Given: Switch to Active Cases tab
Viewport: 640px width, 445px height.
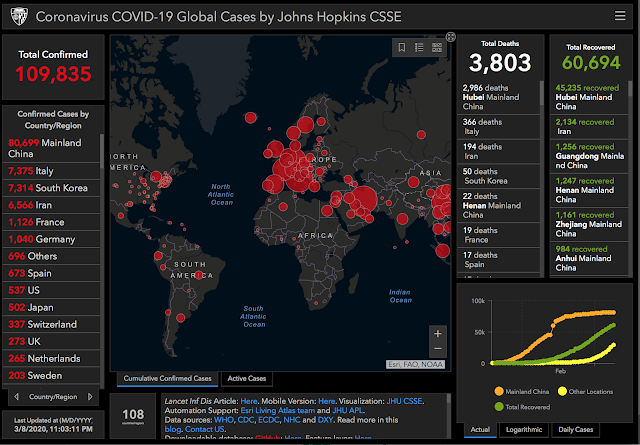Looking at the screenshot, I should click(247, 378).
